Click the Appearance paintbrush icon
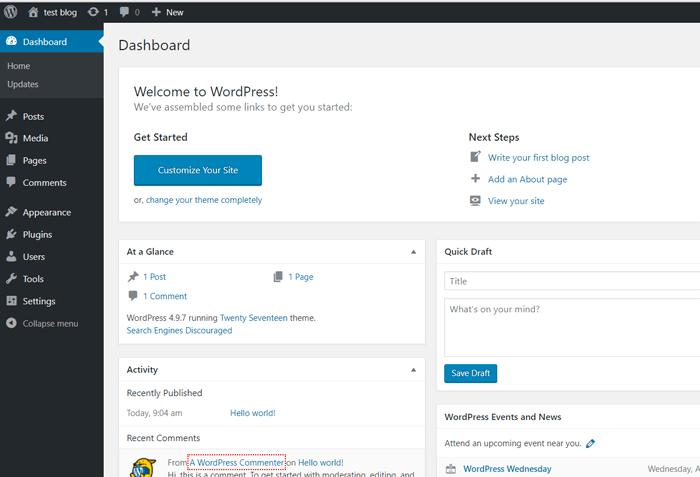The image size is (700, 477). pos(11,212)
